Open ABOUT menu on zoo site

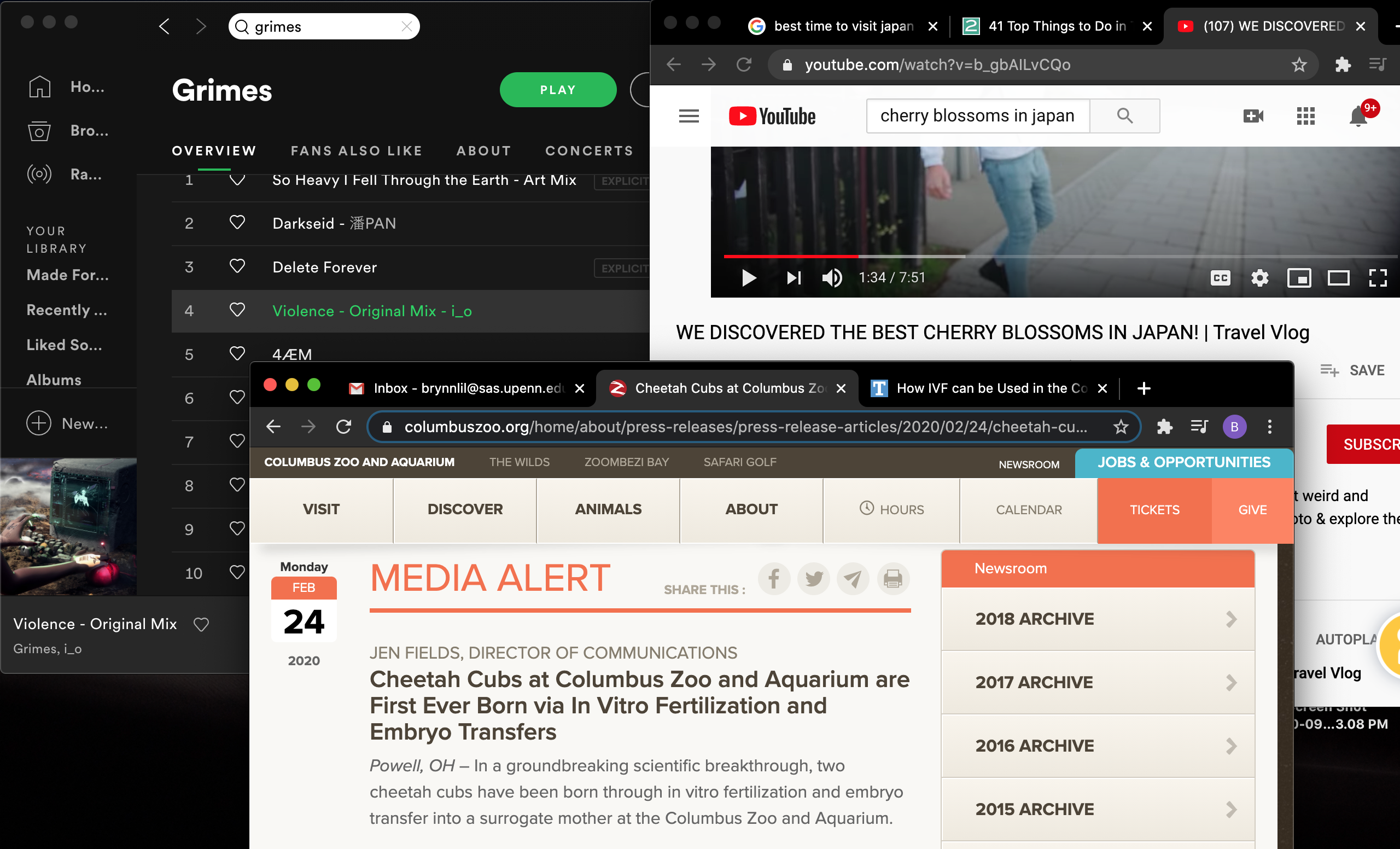pyautogui.click(x=751, y=510)
